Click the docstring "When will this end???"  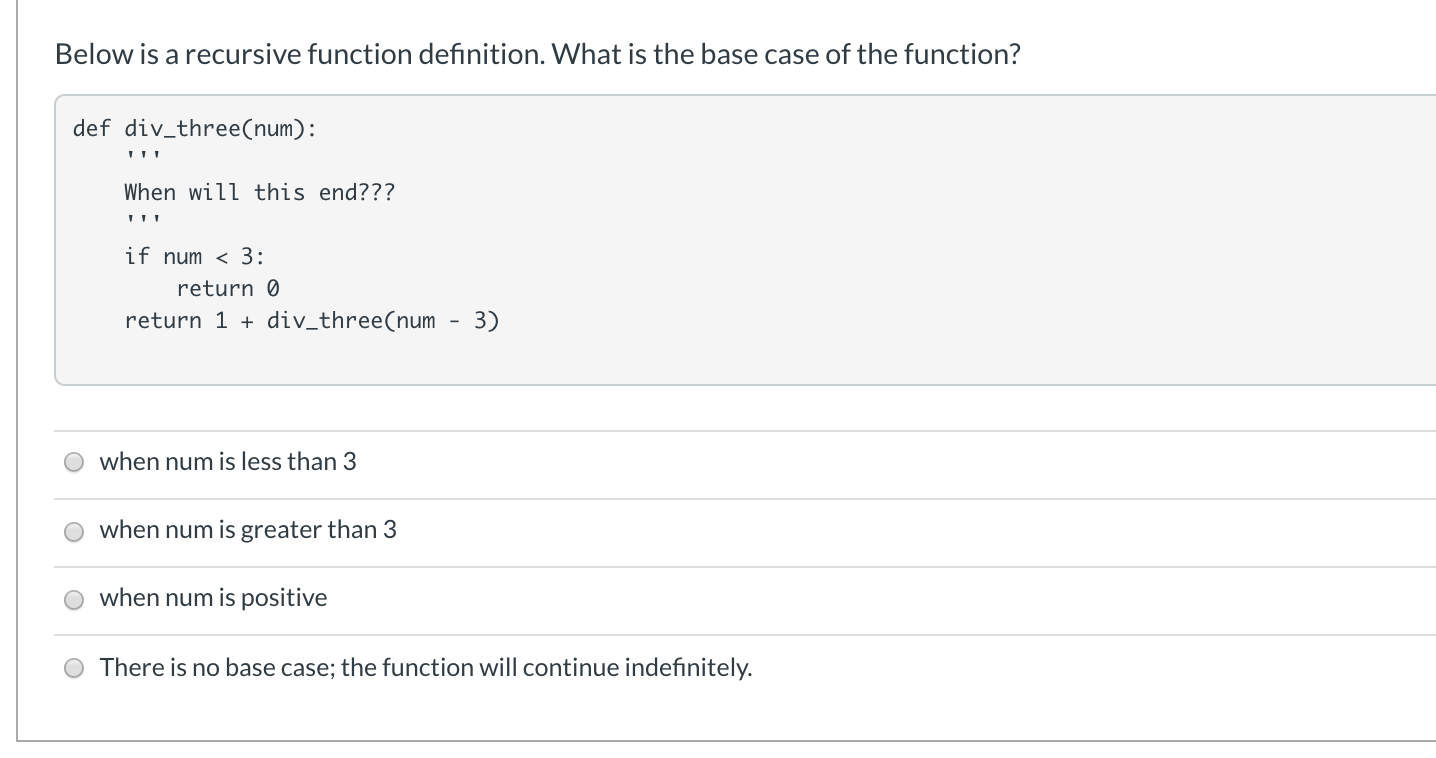[x=260, y=192]
